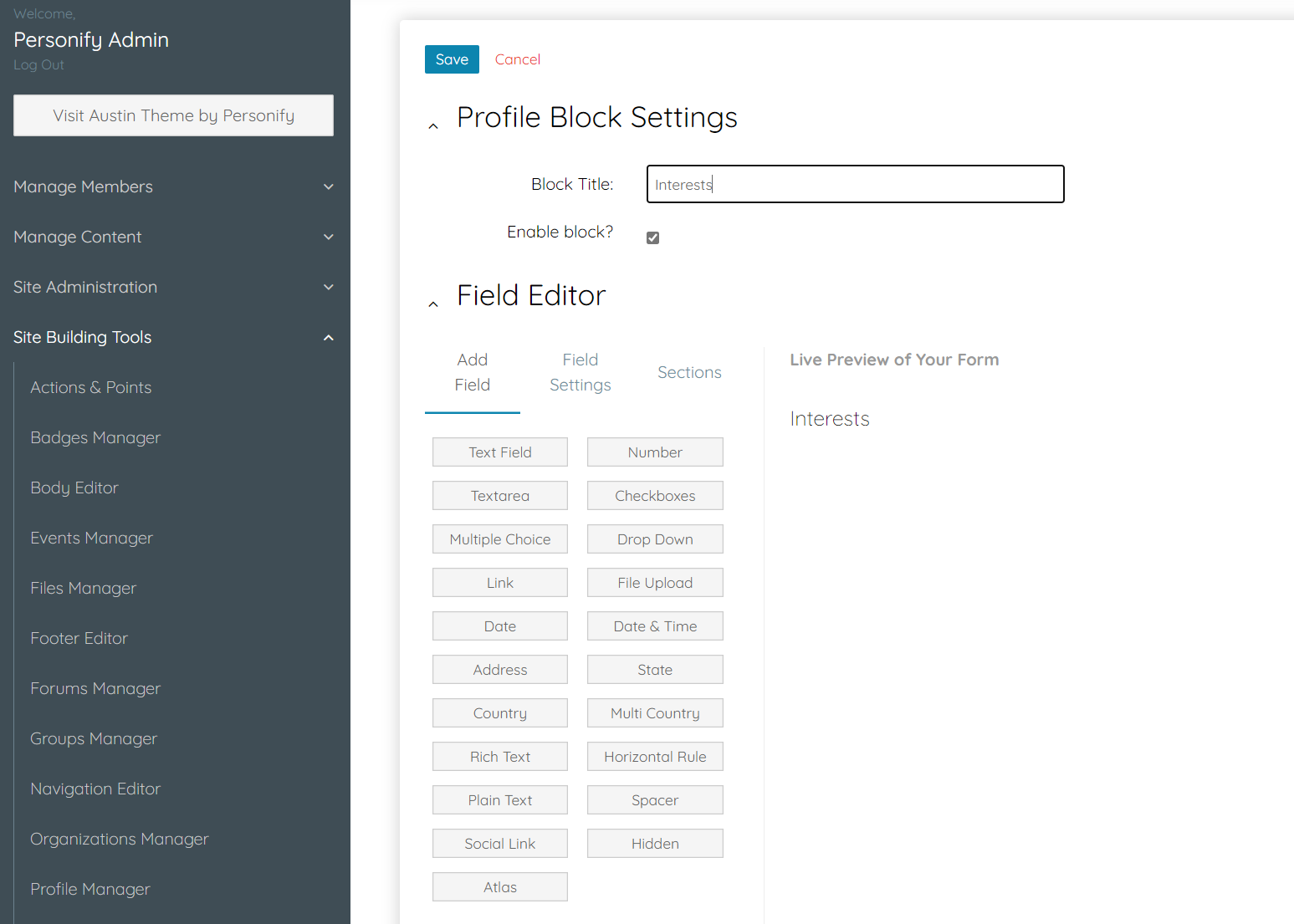Open Groups Manager

[x=94, y=738]
